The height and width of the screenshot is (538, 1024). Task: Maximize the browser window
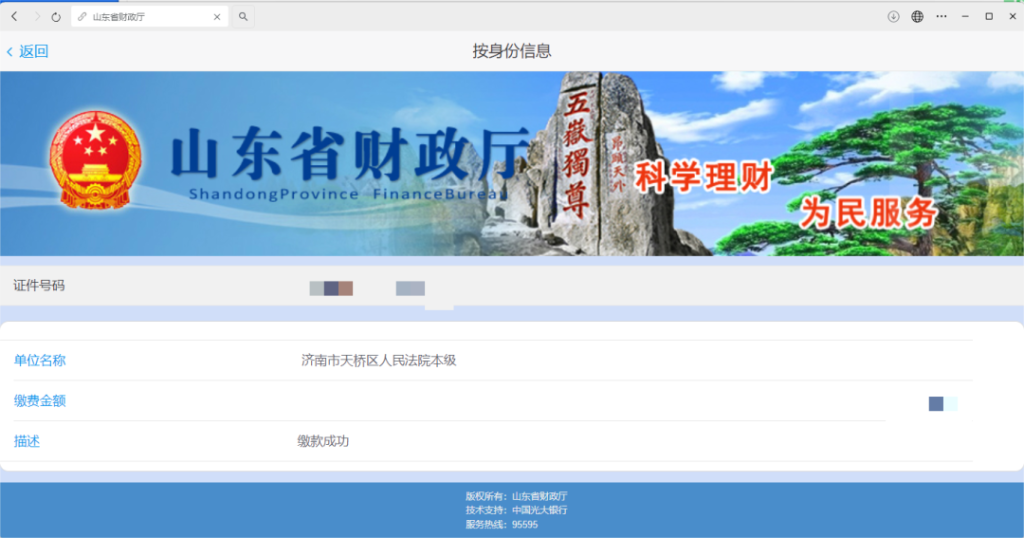tap(989, 17)
